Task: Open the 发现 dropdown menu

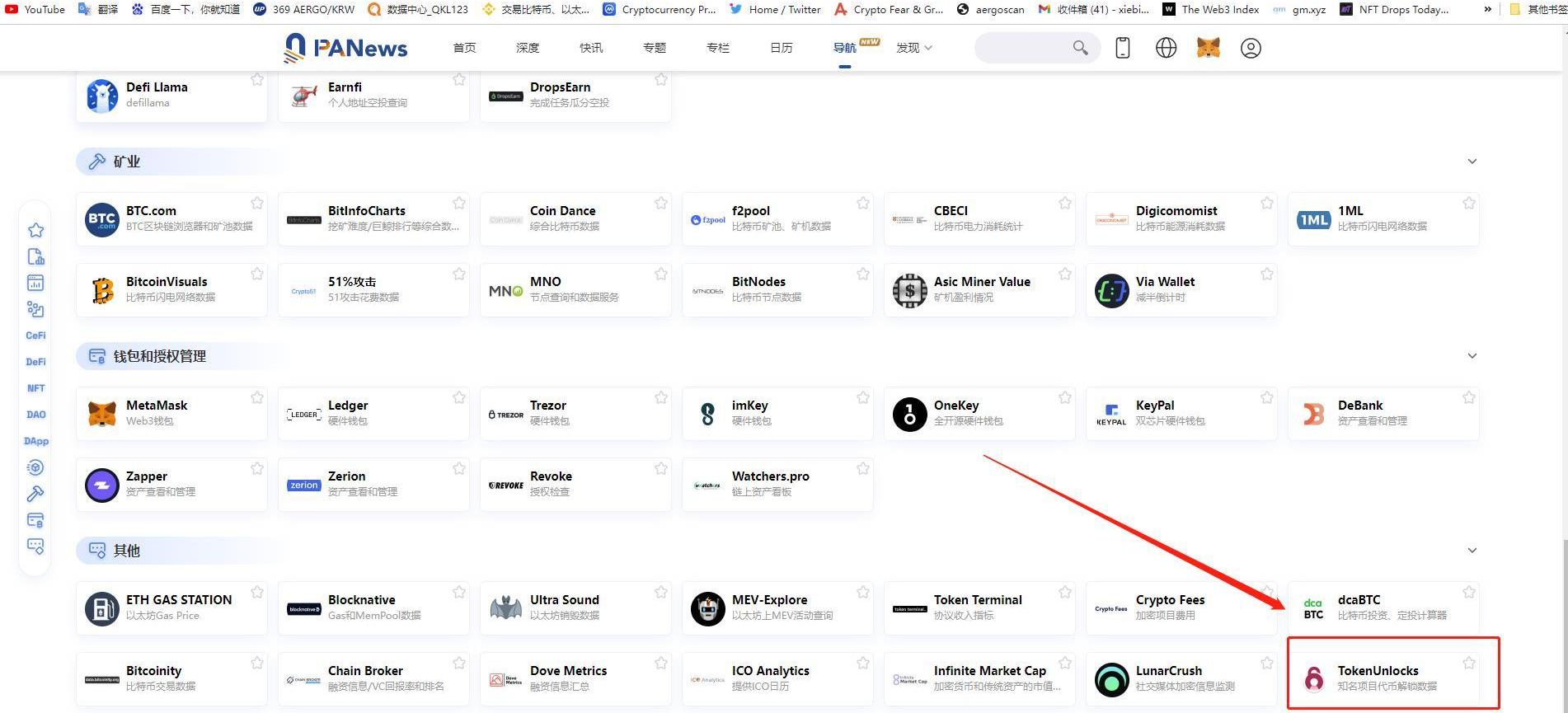Action: coord(914,48)
